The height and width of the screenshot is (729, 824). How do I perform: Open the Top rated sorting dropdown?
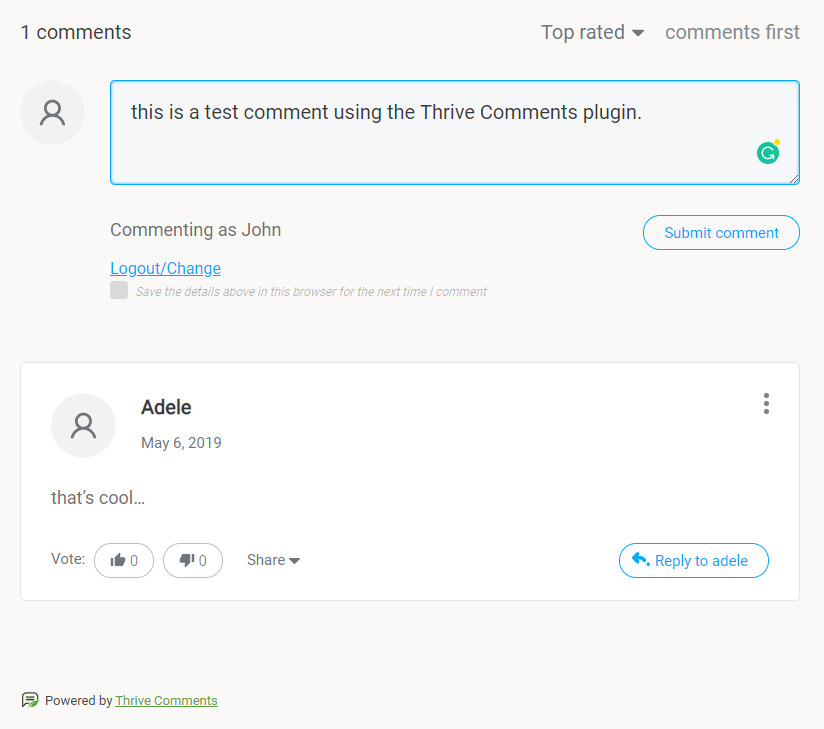tap(592, 32)
